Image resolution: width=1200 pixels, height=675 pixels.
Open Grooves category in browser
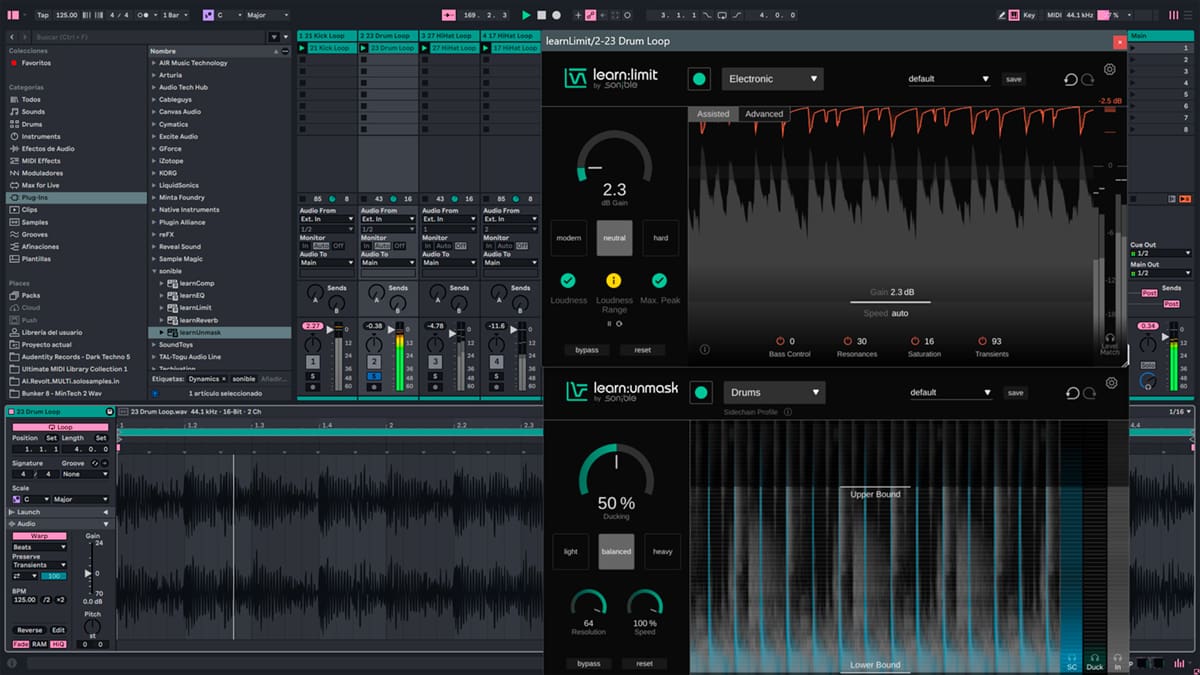pyautogui.click(x=34, y=234)
